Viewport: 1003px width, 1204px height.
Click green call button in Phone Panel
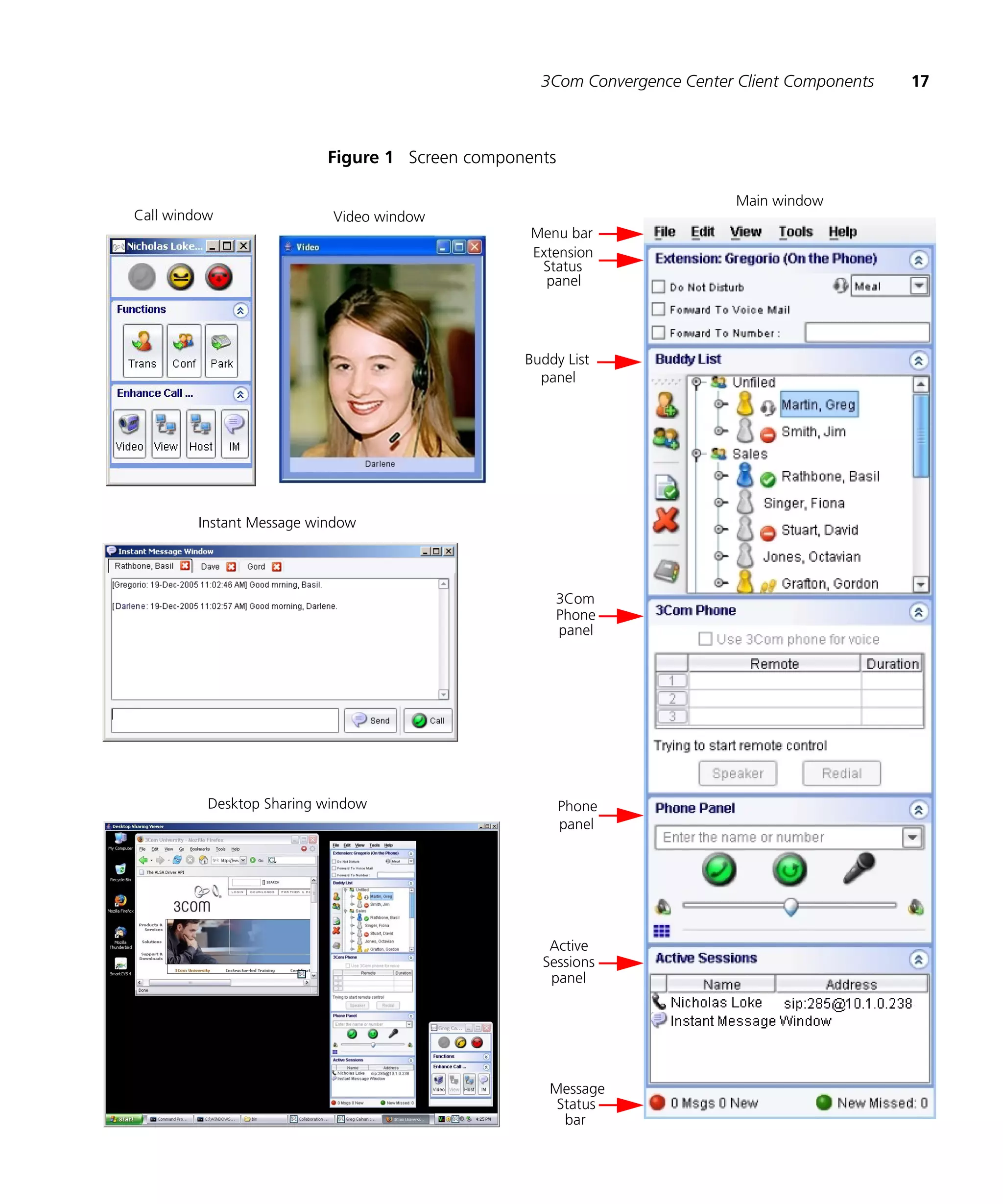(719, 870)
